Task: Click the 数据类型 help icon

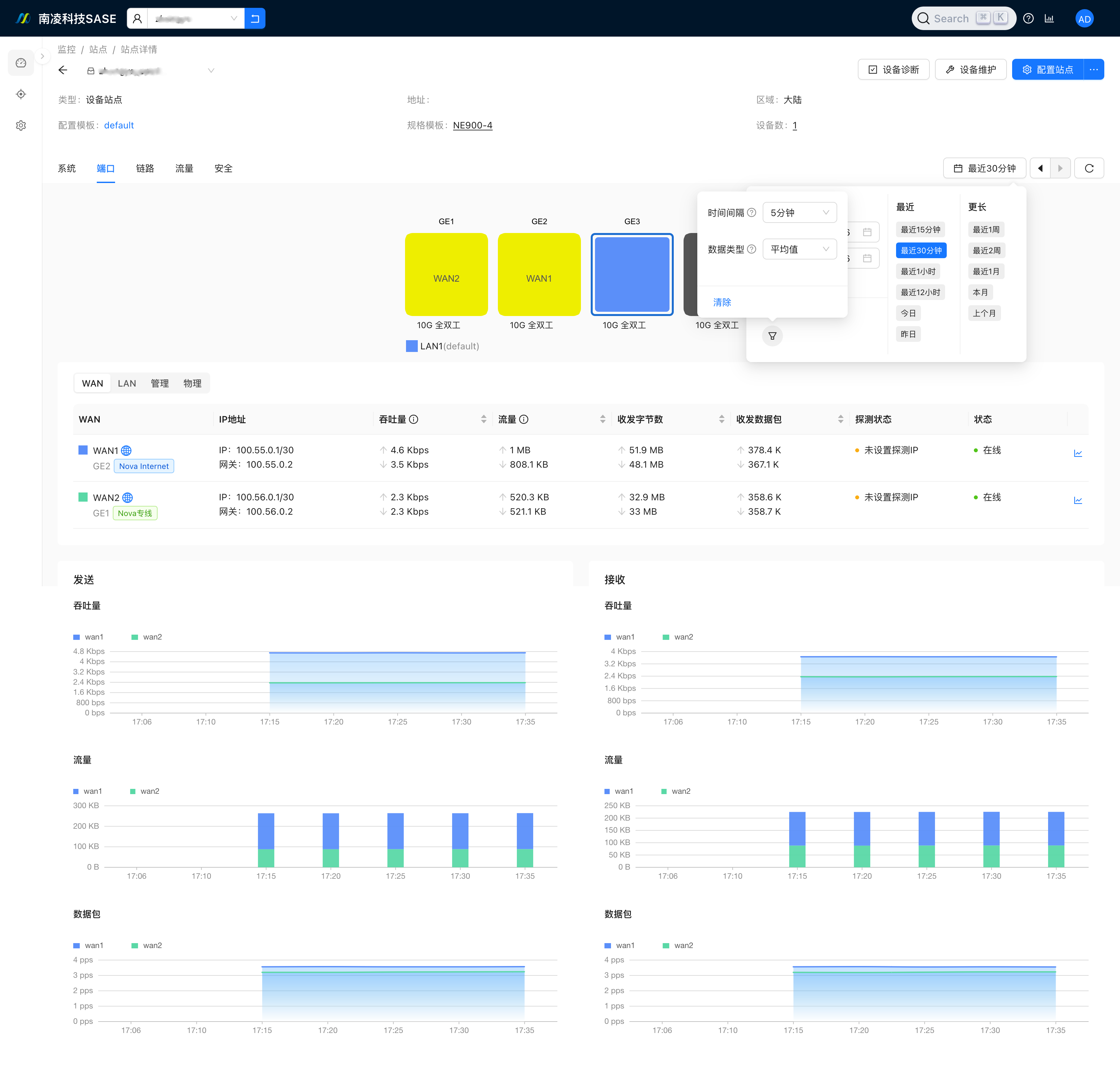Action: click(751, 249)
